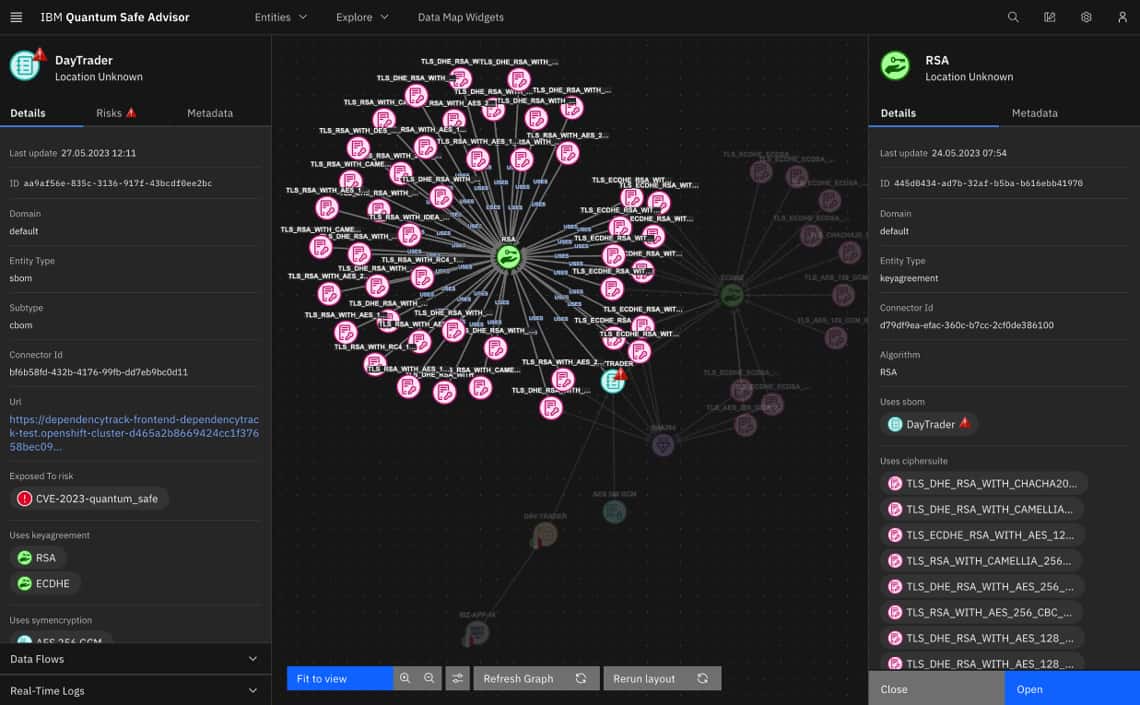Screen dimensions: 1140x705
Task: Open the hamburger navigation menu
Action: pyautogui.click(x=16, y=17)
